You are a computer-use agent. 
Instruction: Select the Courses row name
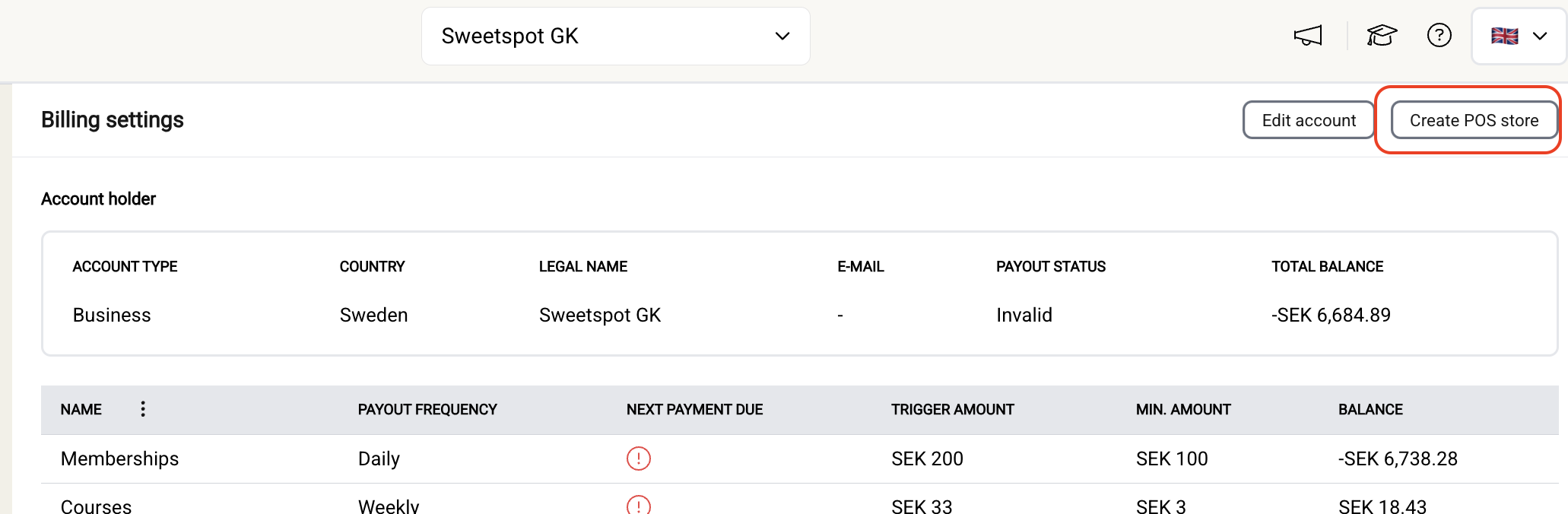click(x=96, y=506)
